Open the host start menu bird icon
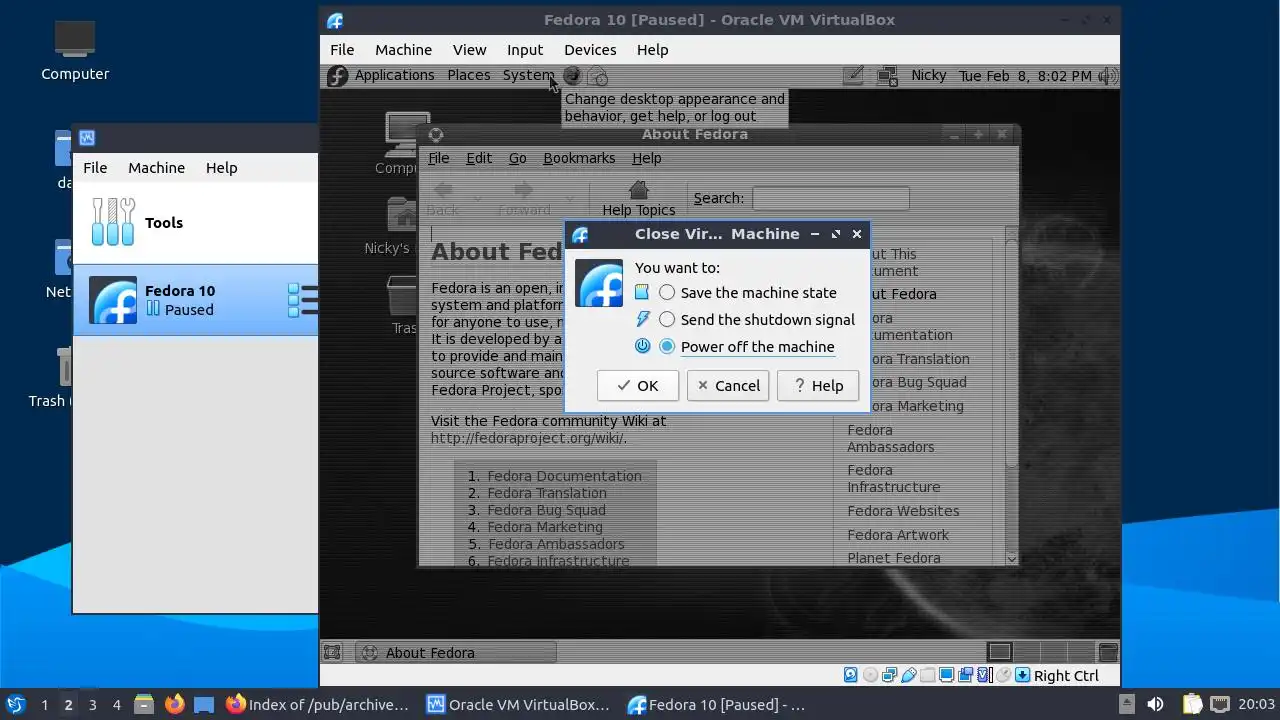Screen dimensions: 1280x720 click(15, 704)
